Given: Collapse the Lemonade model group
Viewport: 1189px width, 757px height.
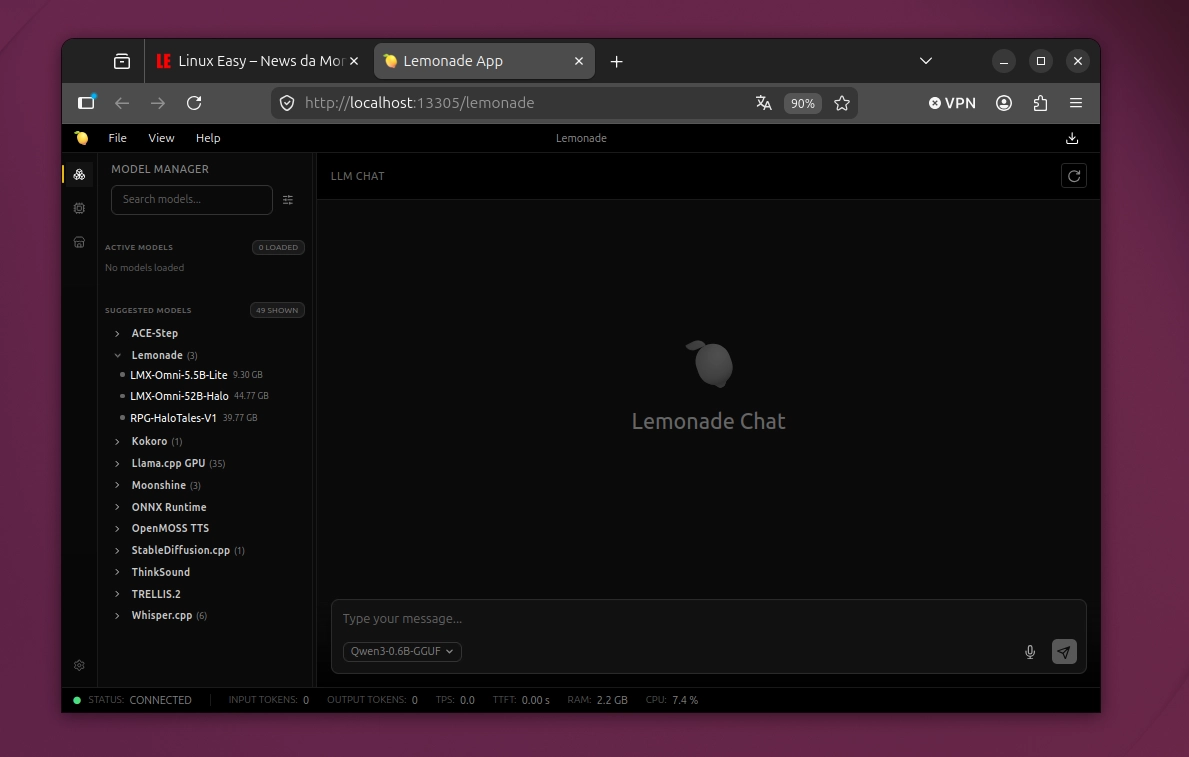Looking at the screenshot, I should (117, 355).
